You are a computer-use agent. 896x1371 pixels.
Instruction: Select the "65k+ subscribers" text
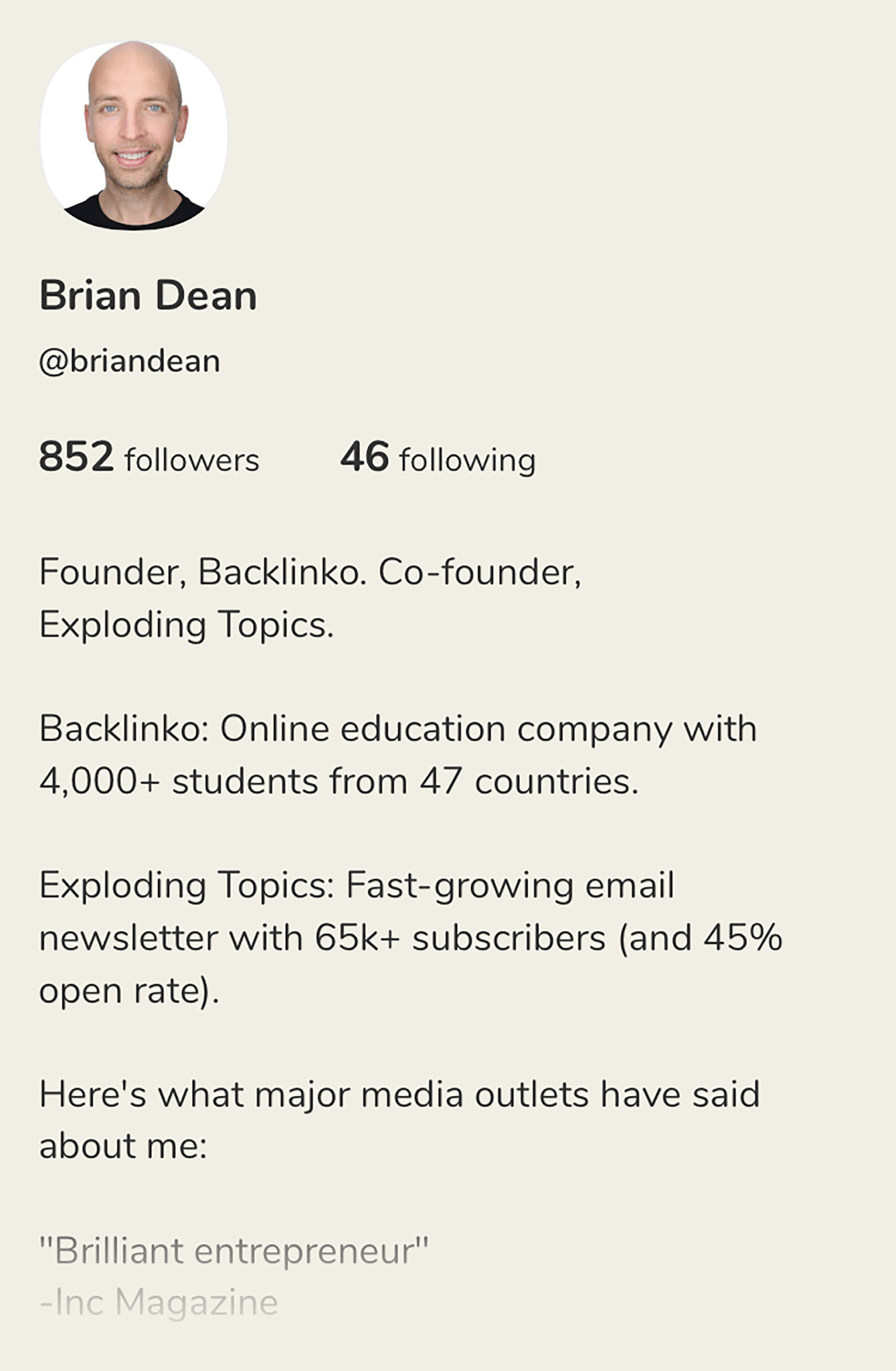pos(460,938)
